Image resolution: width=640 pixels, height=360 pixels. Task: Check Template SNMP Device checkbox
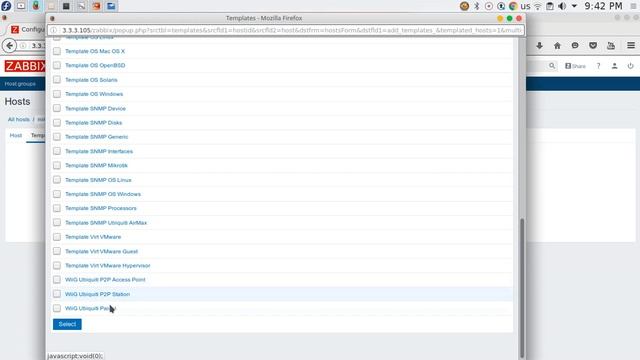tap(57, 108)
